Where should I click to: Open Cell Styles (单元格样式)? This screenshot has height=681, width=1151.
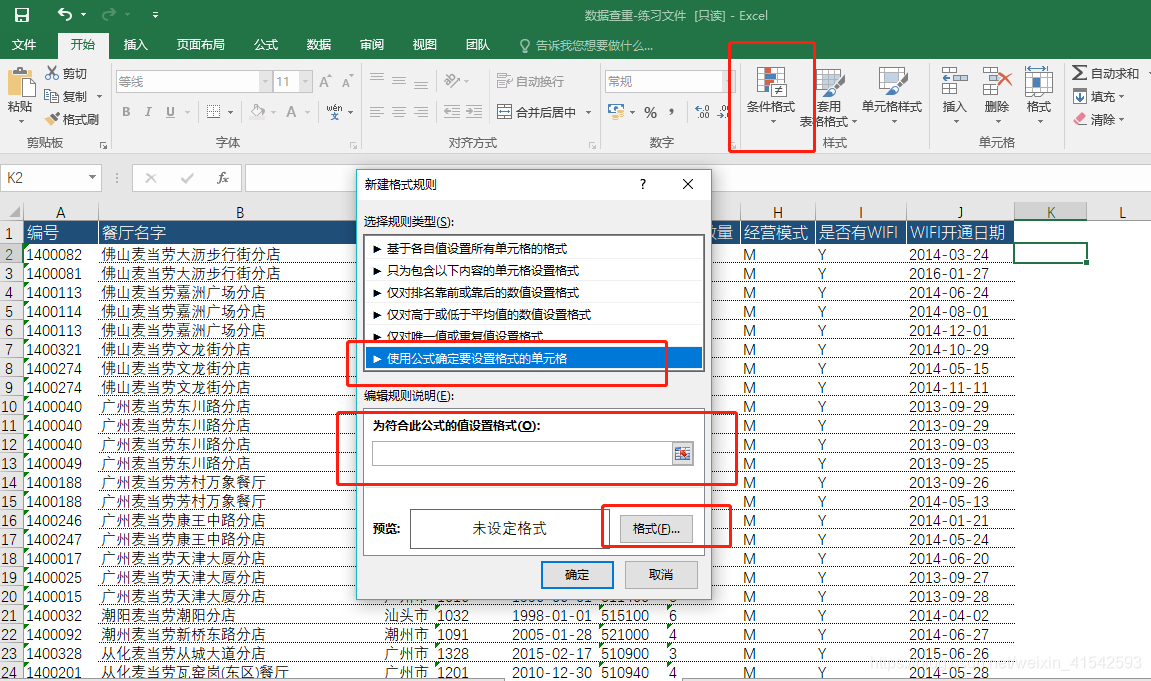[892, 94]
